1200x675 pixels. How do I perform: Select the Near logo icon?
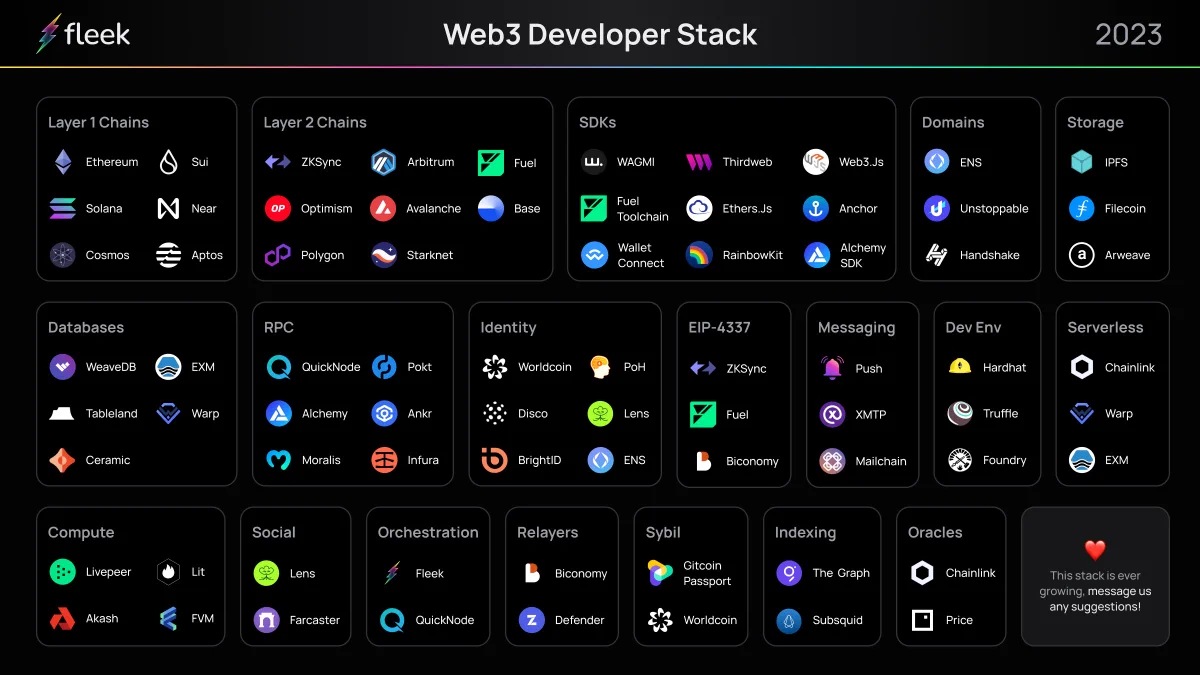click(169, 208)
